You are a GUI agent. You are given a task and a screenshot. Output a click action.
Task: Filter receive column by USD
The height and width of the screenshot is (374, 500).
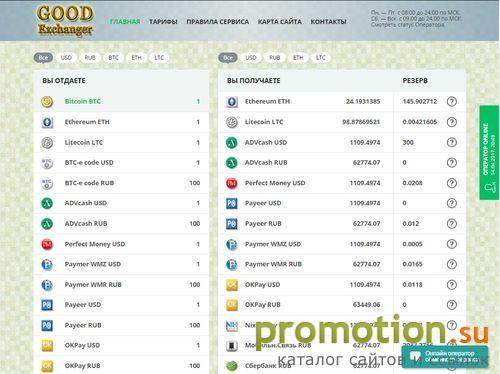pos(251,58)
